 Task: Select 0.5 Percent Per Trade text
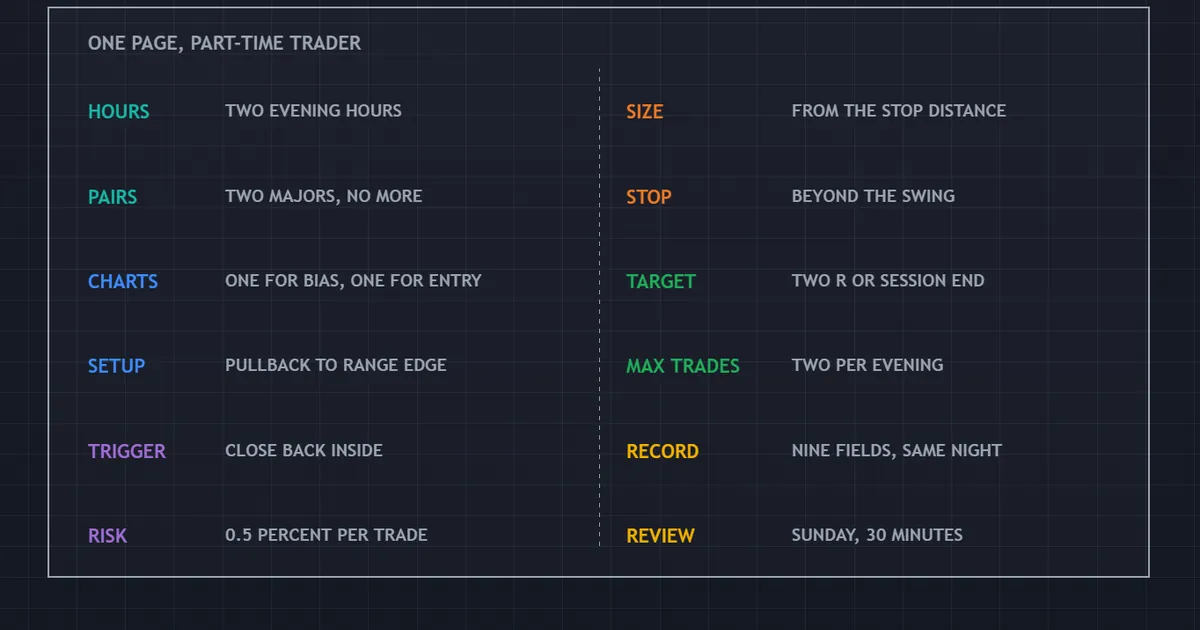point(327,535)
